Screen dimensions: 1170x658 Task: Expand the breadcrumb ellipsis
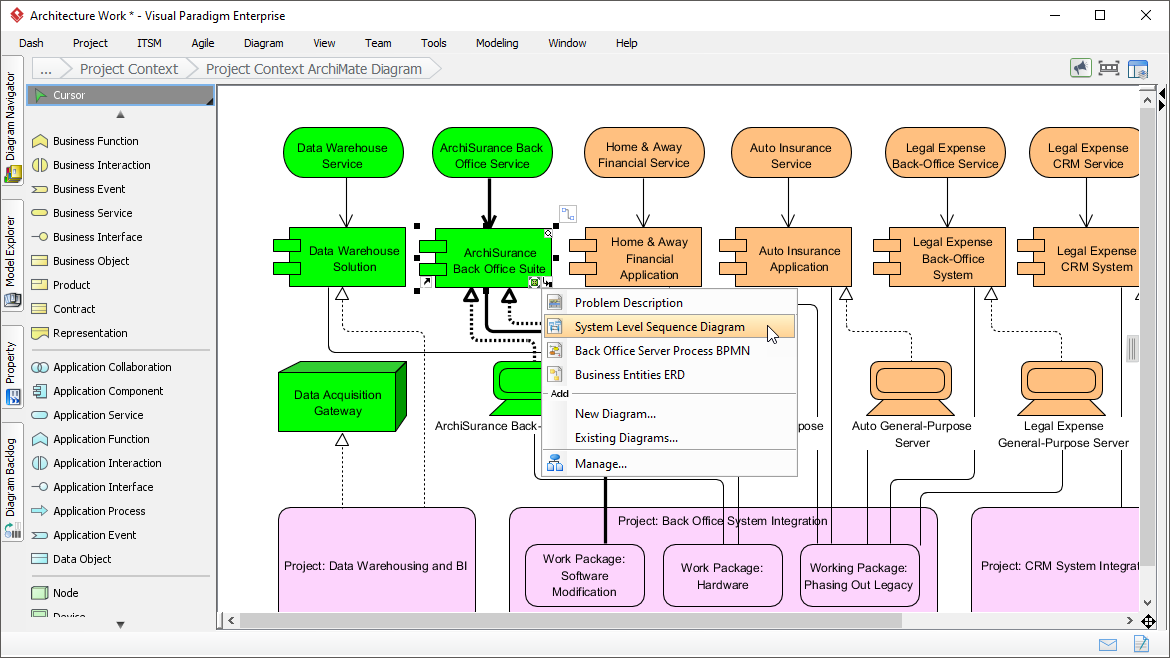click(x=46, y=69)
